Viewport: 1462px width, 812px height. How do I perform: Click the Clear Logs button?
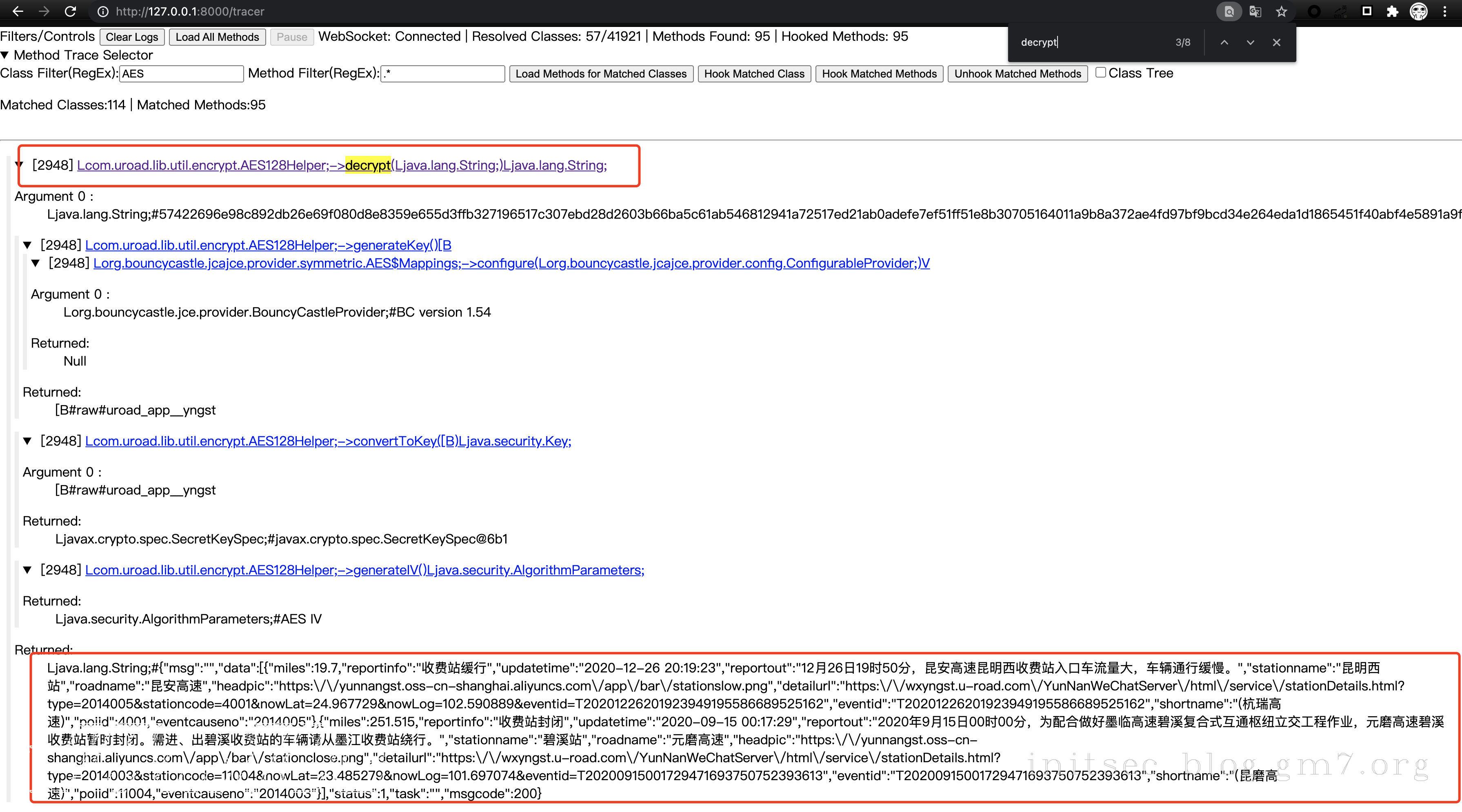[132, 37]
